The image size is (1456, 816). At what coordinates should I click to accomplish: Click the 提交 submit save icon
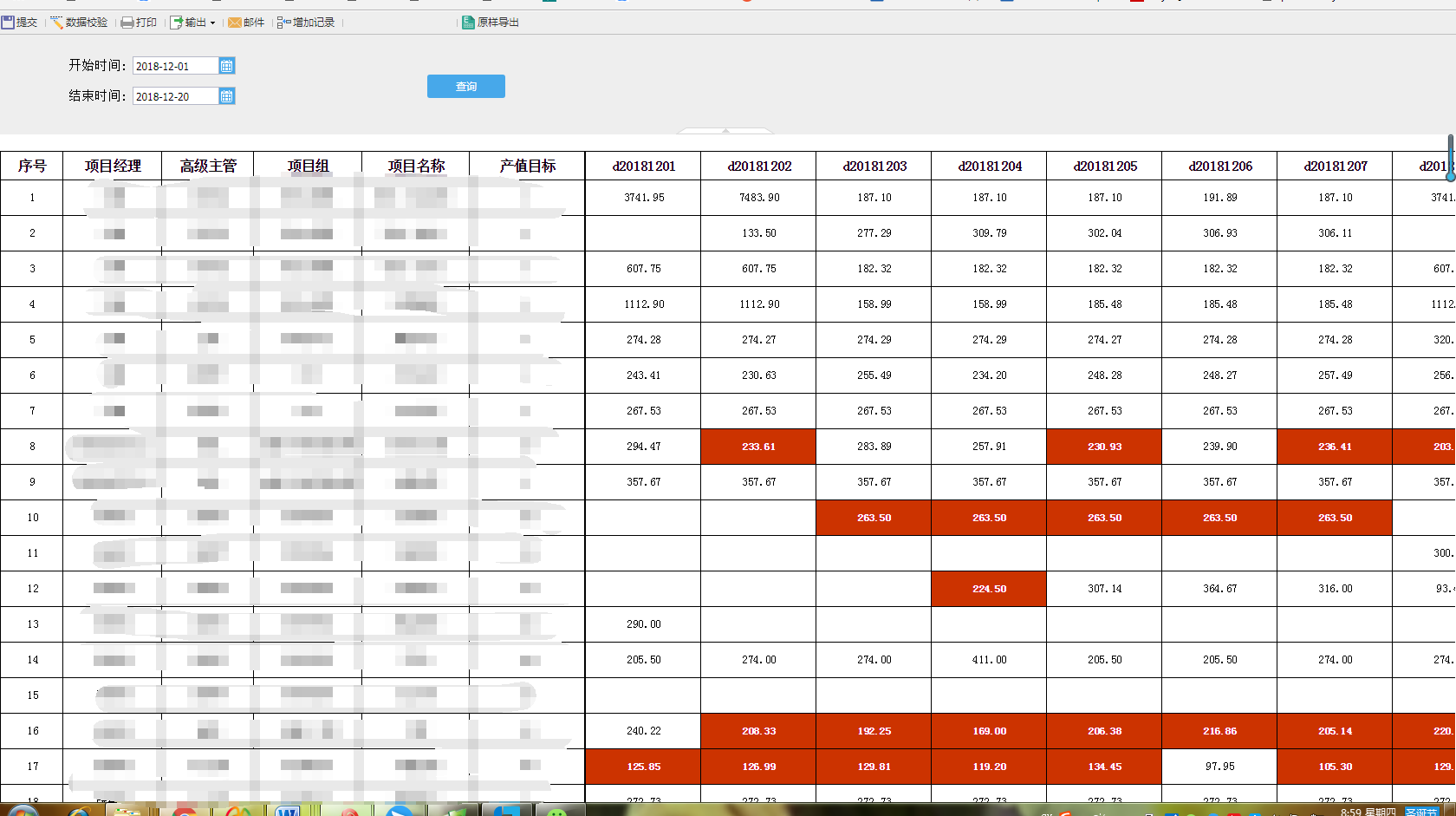tap(8, 23)
